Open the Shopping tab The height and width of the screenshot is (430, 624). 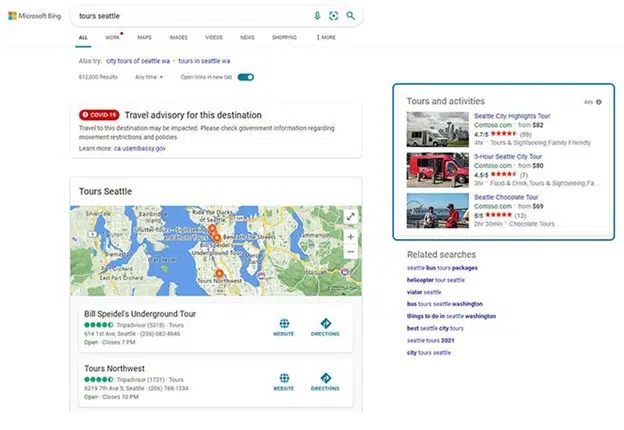(284, 37)
